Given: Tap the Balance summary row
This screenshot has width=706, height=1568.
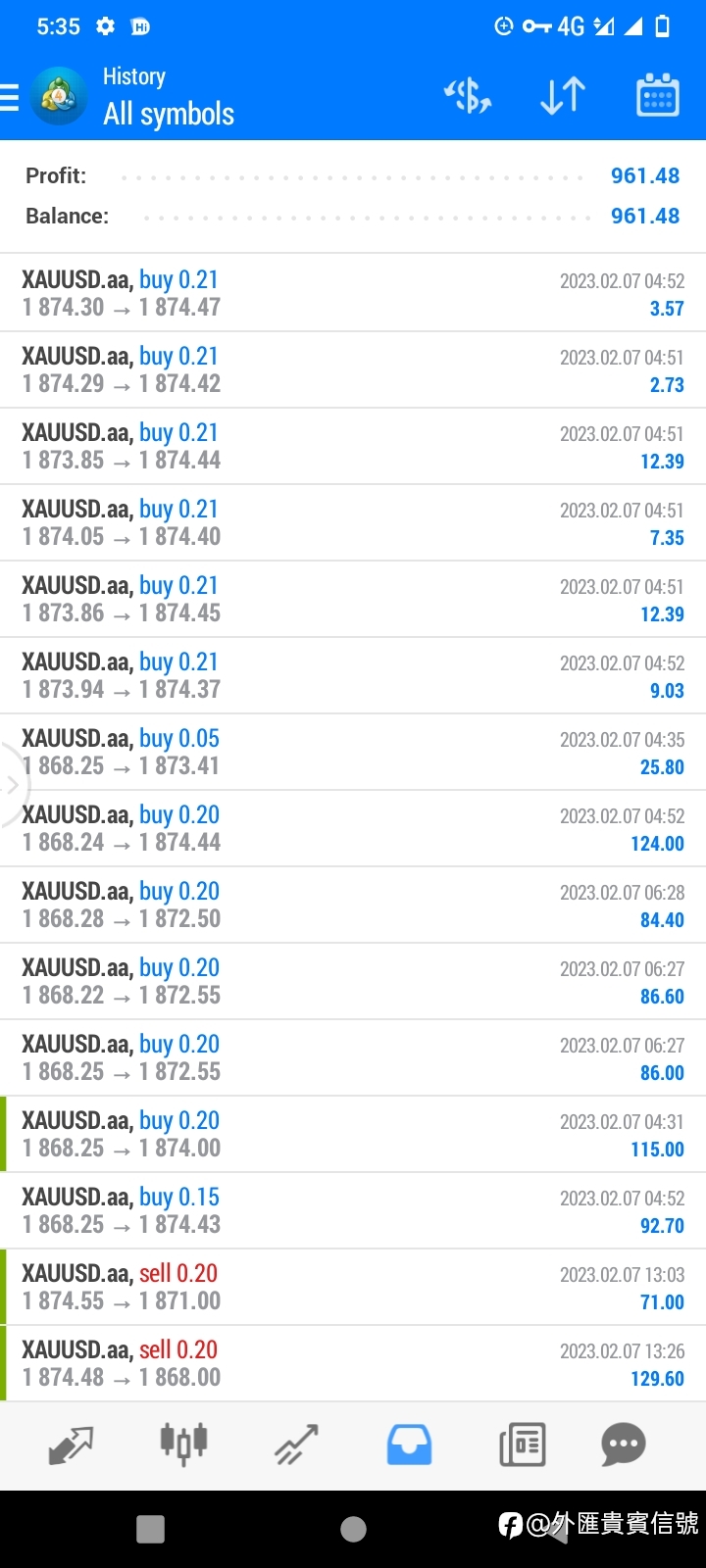Looking at the screenshot, I should click(353, 217).
